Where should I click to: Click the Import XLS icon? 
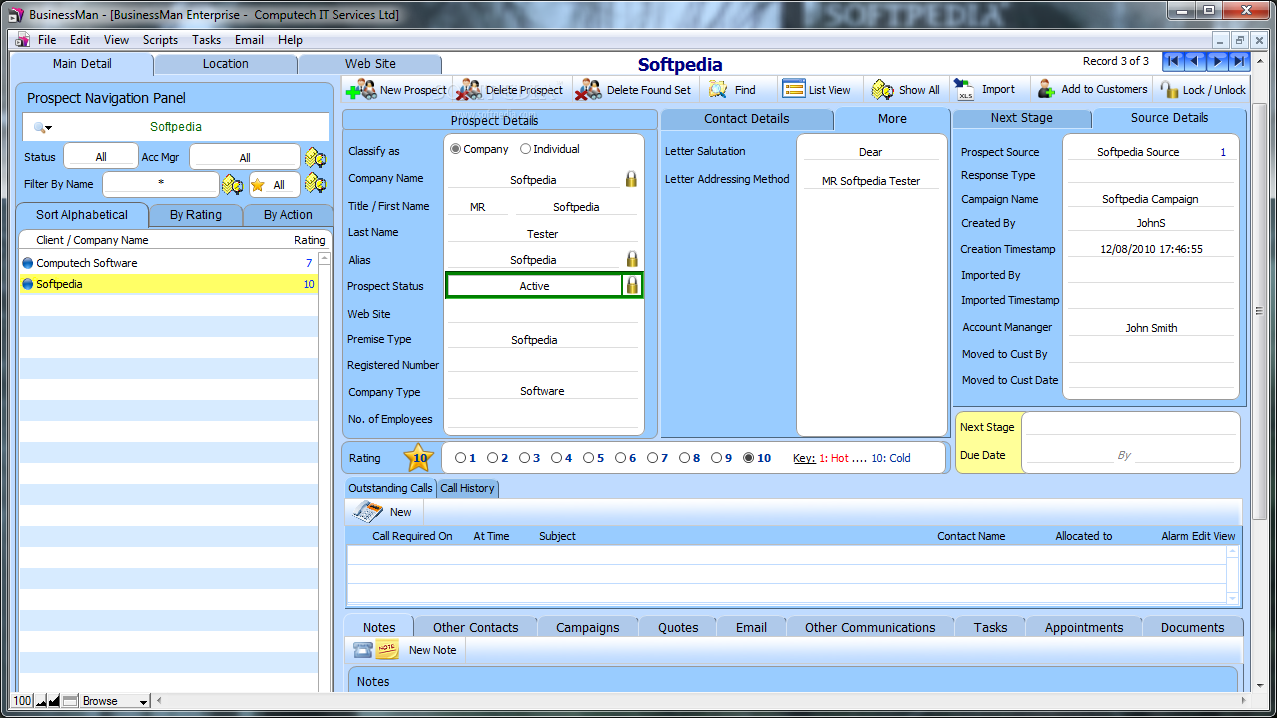pyautogui.click(x=964, y=89)
